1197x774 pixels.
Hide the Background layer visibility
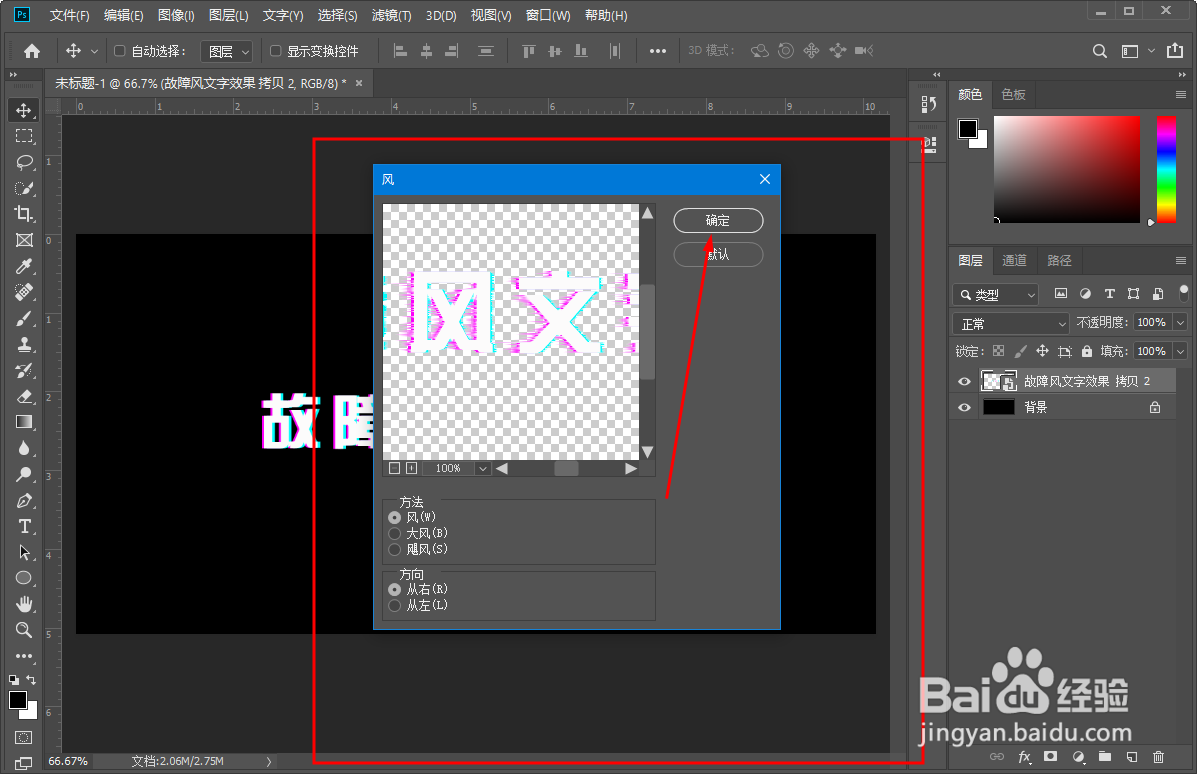click(963, 407)
